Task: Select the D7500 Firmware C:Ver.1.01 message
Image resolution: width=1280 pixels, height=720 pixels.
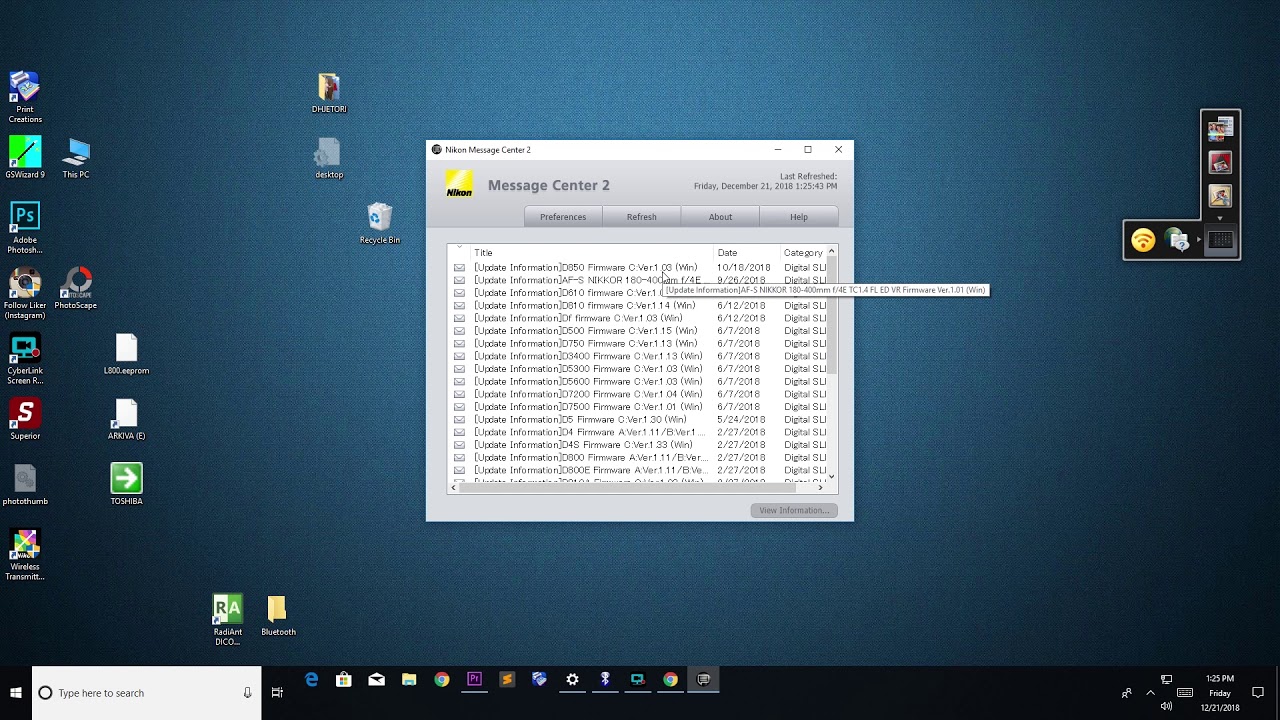Action: pyautogui.click(x=588, y=407)
